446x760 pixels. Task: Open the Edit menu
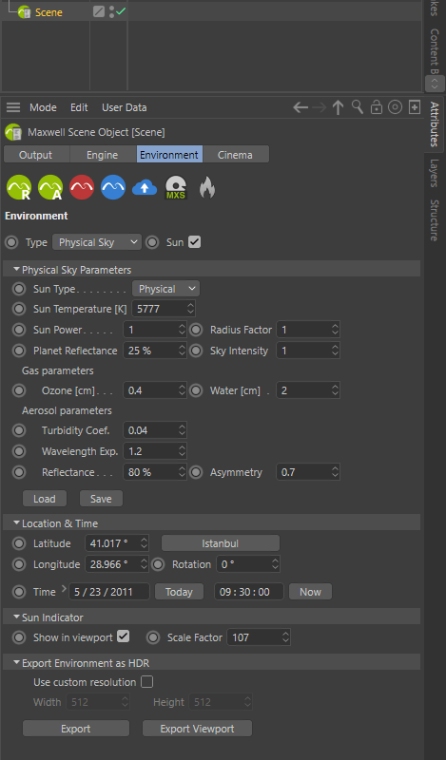coord(79,107)
